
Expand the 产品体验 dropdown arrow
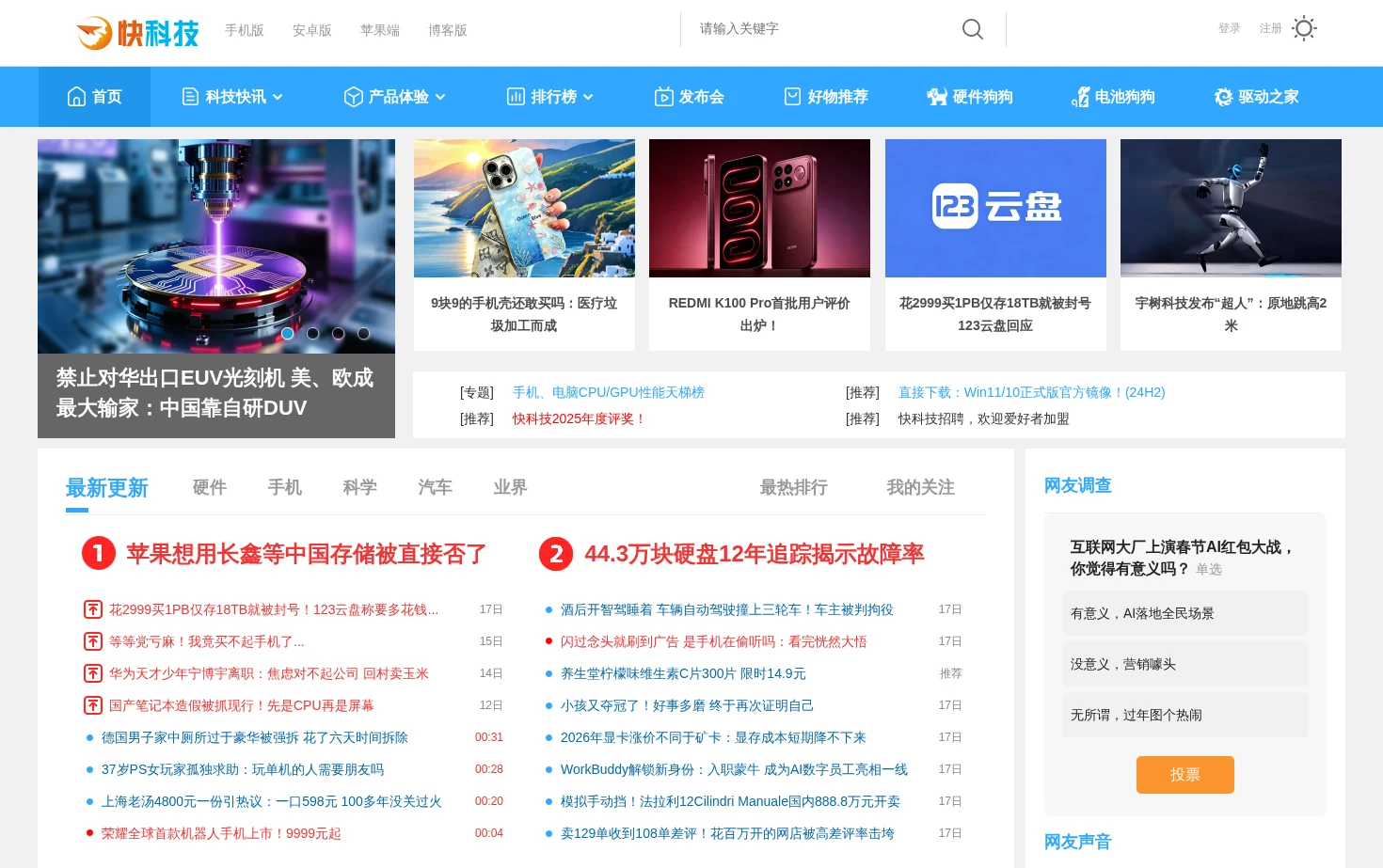pos(440,97)
